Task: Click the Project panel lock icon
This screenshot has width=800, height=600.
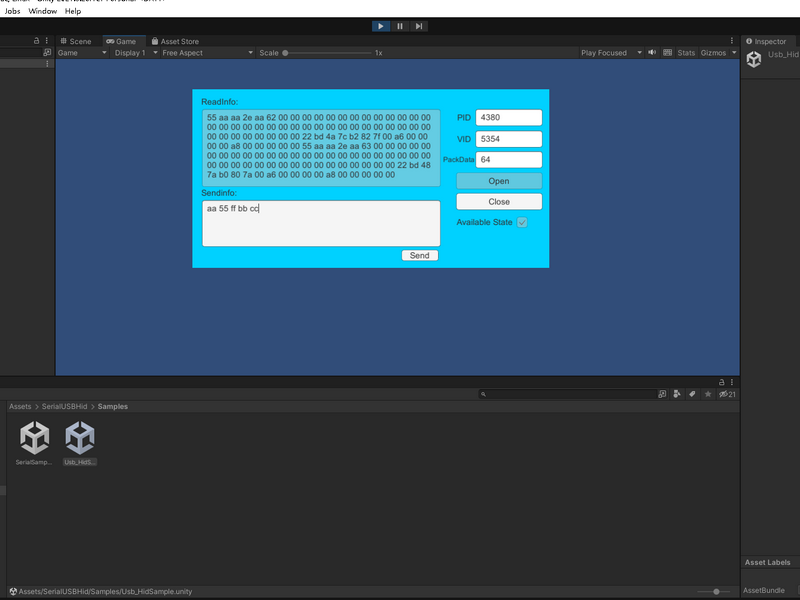Action: click(721, 382)
